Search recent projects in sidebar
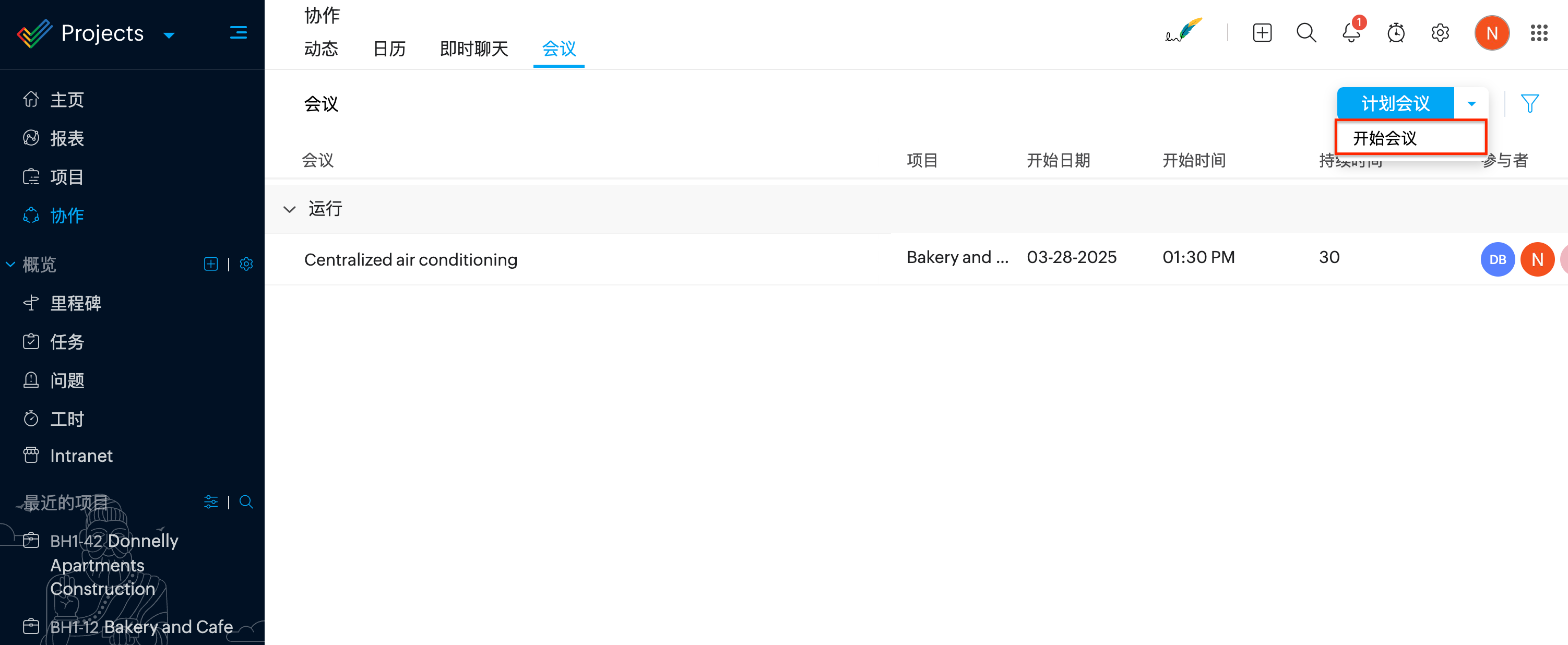 [246, 502]
